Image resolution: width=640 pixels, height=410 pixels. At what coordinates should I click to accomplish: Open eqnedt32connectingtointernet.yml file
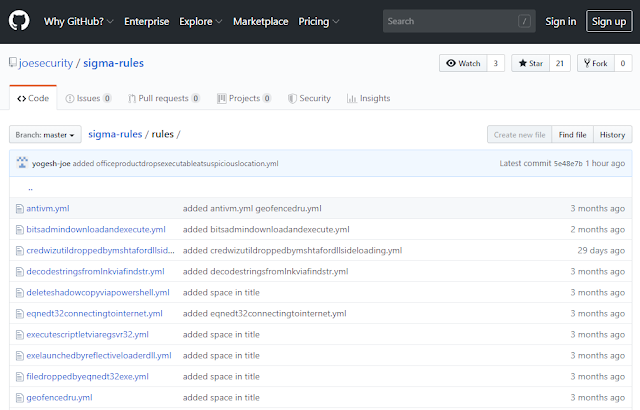coord(94,313)
